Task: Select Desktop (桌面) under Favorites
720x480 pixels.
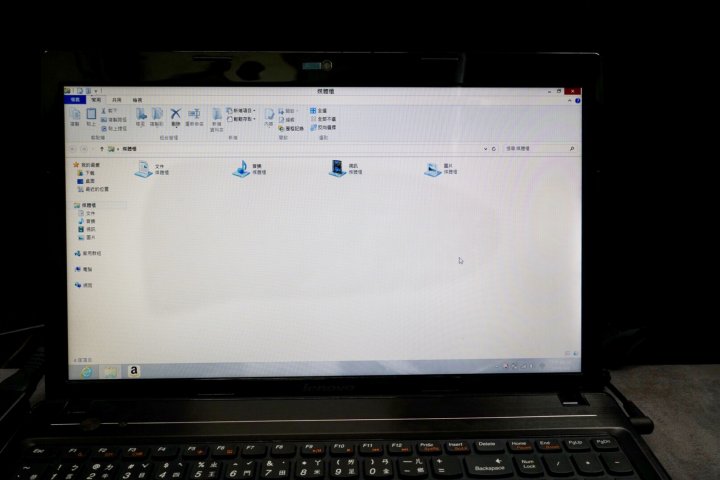Action: 86,181
